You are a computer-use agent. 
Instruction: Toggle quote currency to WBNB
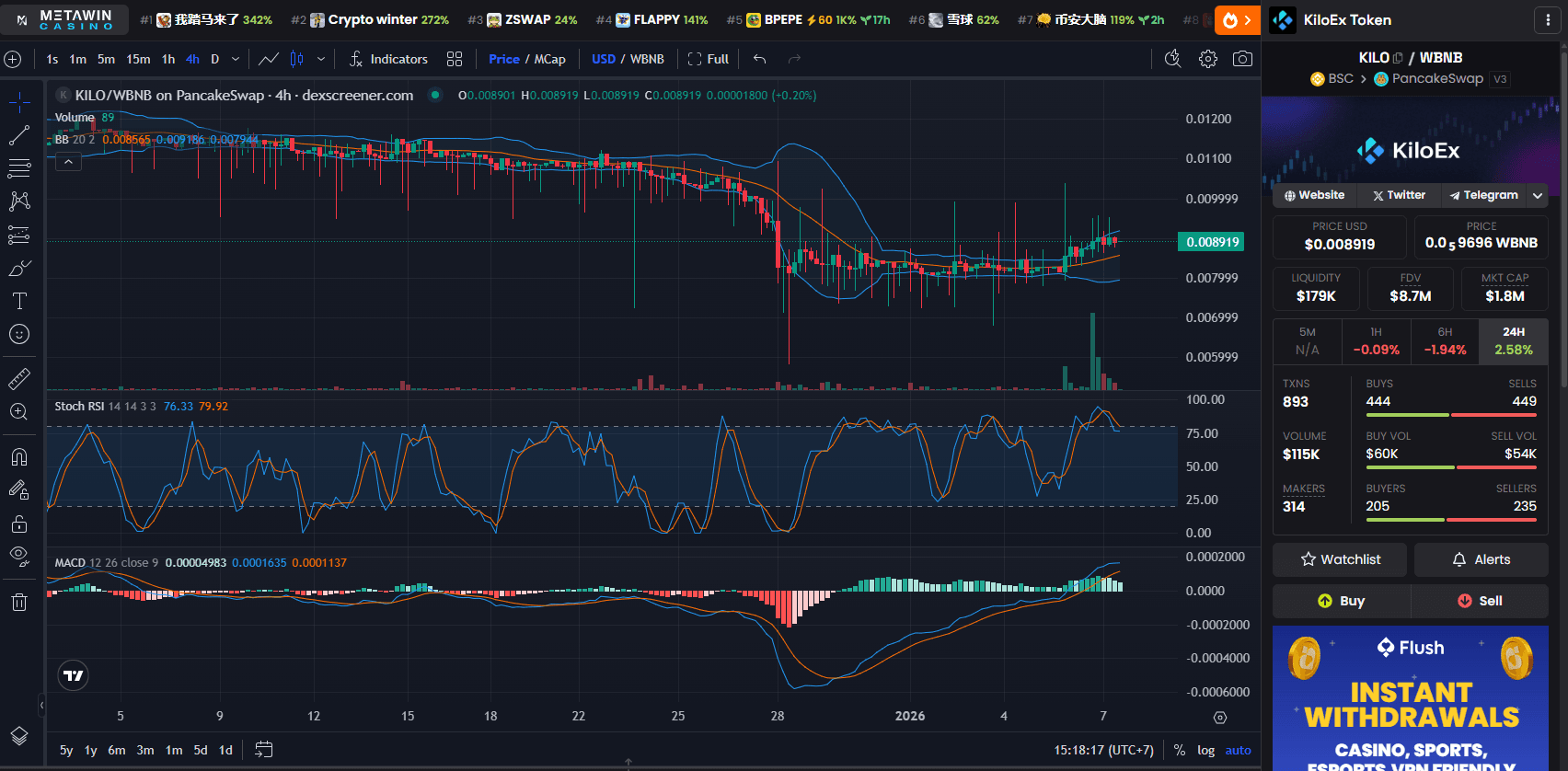click(647, 59)
